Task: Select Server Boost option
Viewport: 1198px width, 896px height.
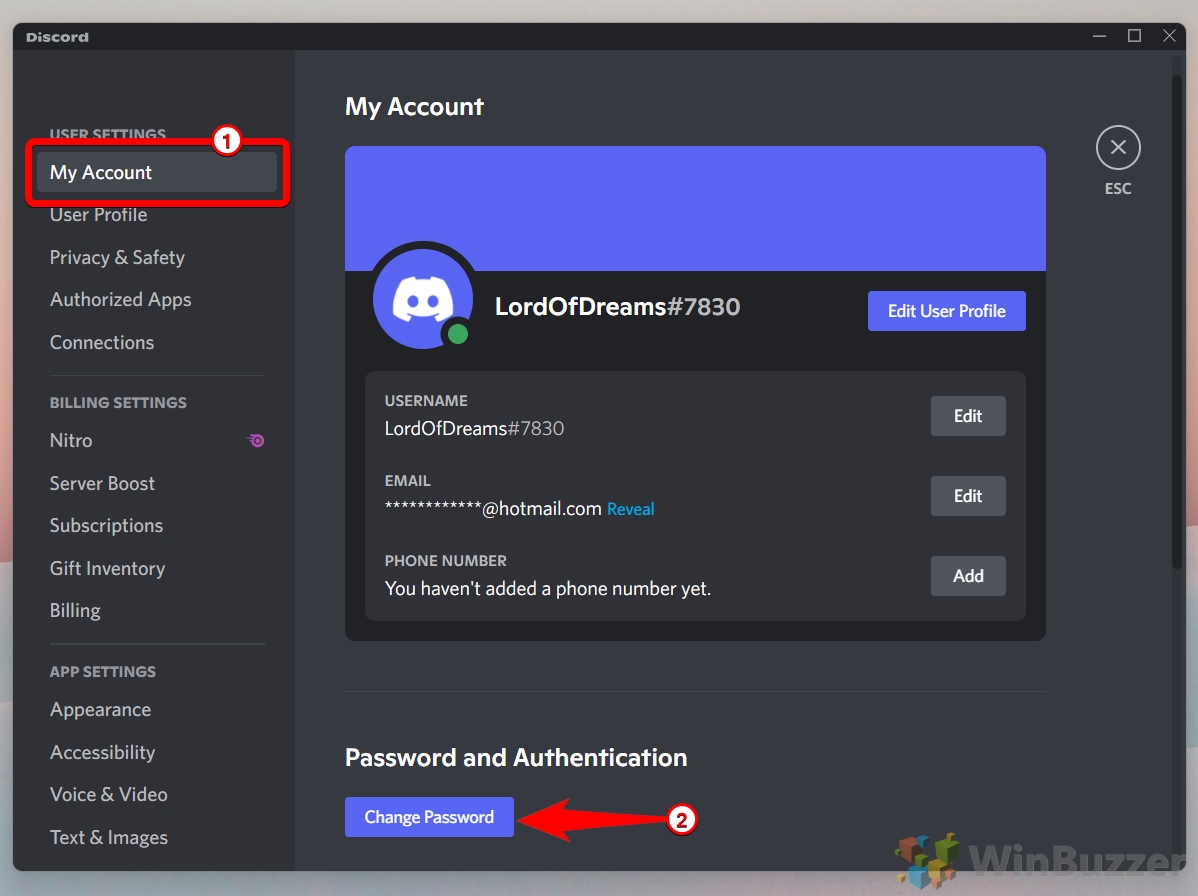Action: pyautogui.click(x=102, y=484)
